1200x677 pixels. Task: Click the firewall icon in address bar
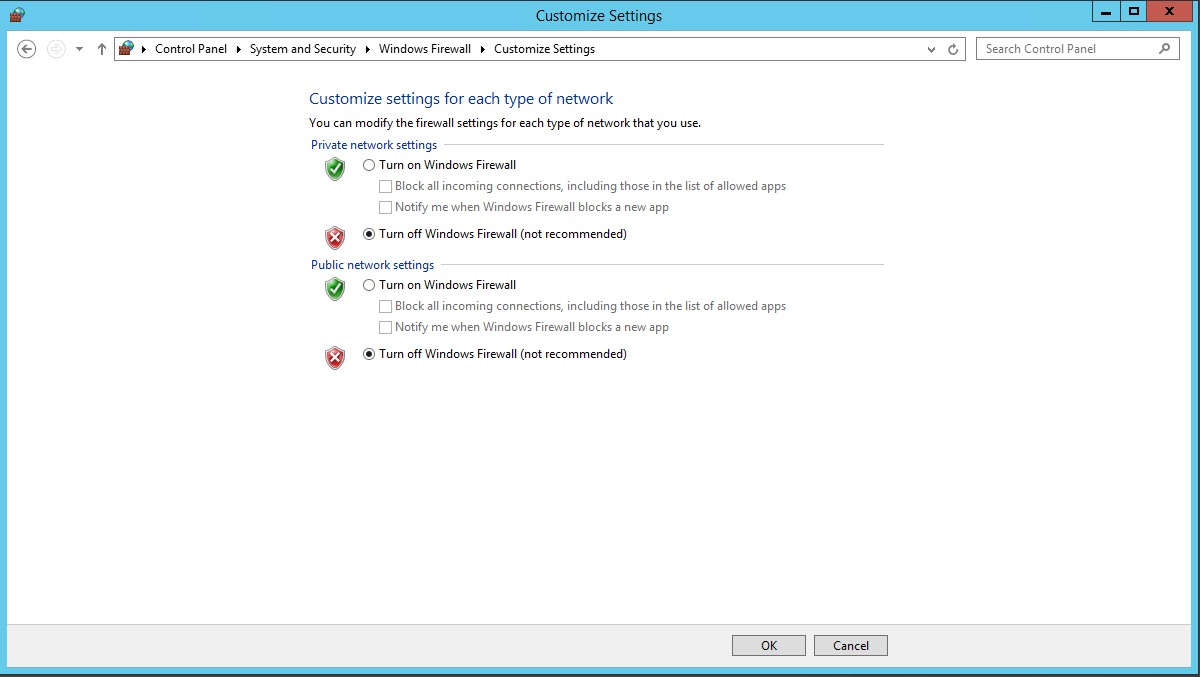[126, 48]
